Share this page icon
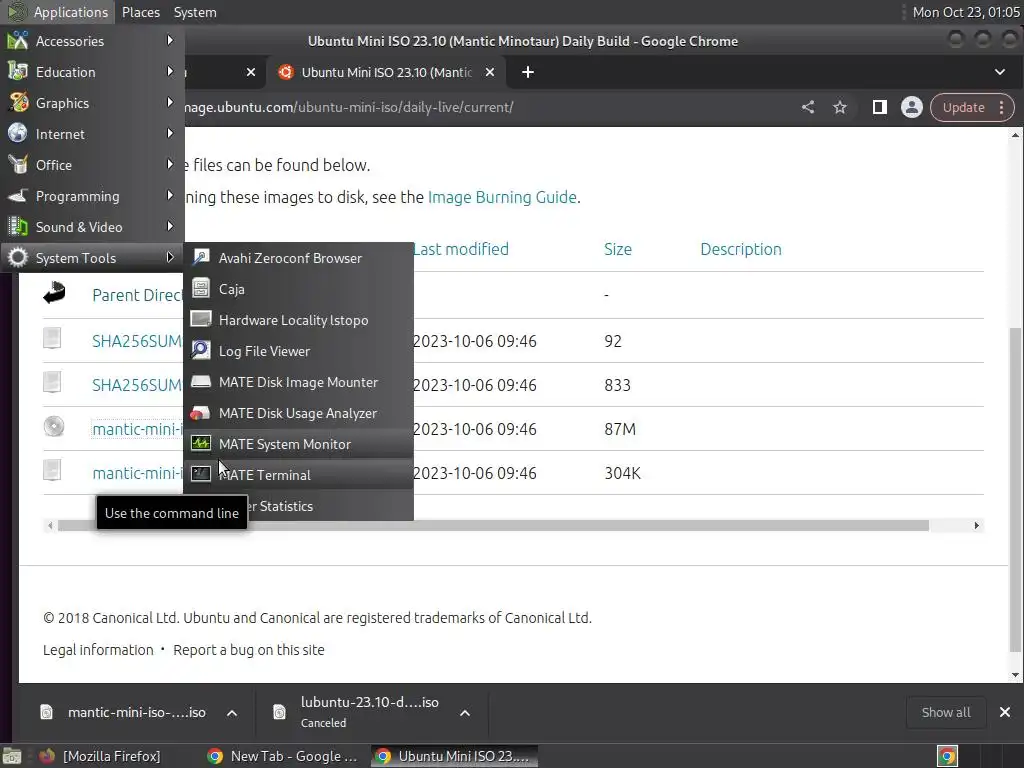1024x768 pixels. coord(808,107)
